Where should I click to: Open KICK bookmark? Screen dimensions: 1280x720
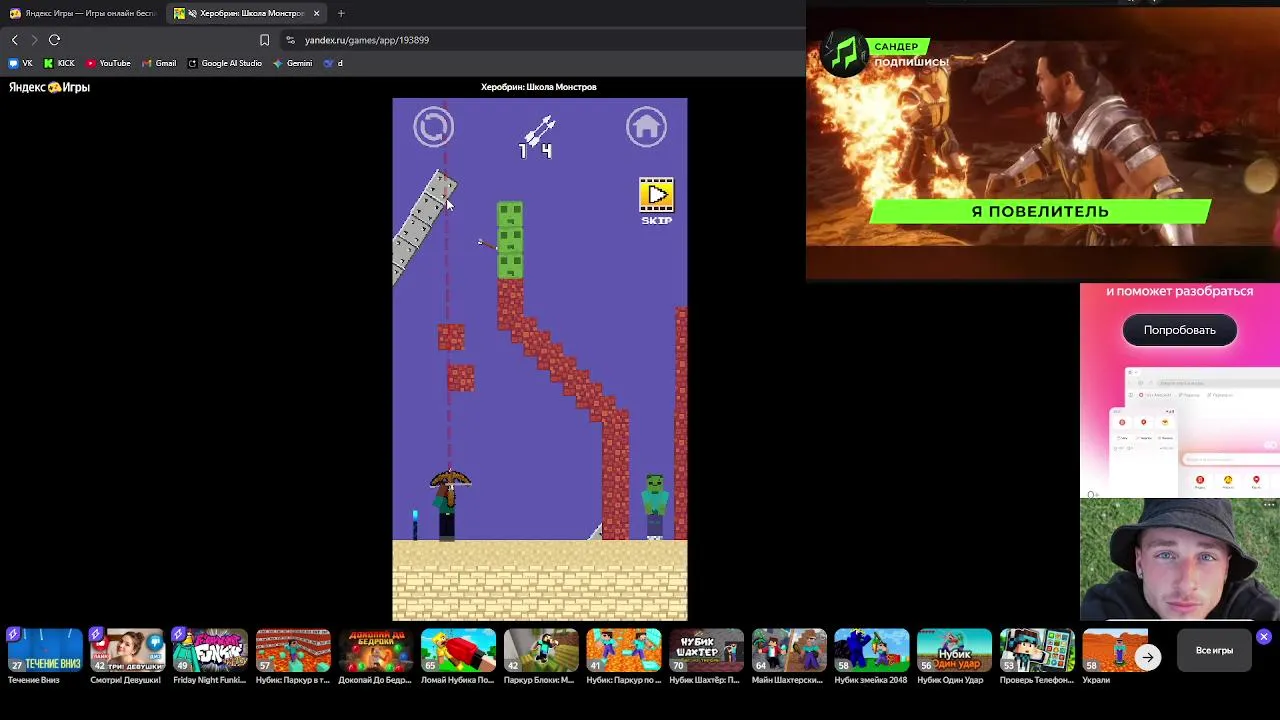(59, 63)
